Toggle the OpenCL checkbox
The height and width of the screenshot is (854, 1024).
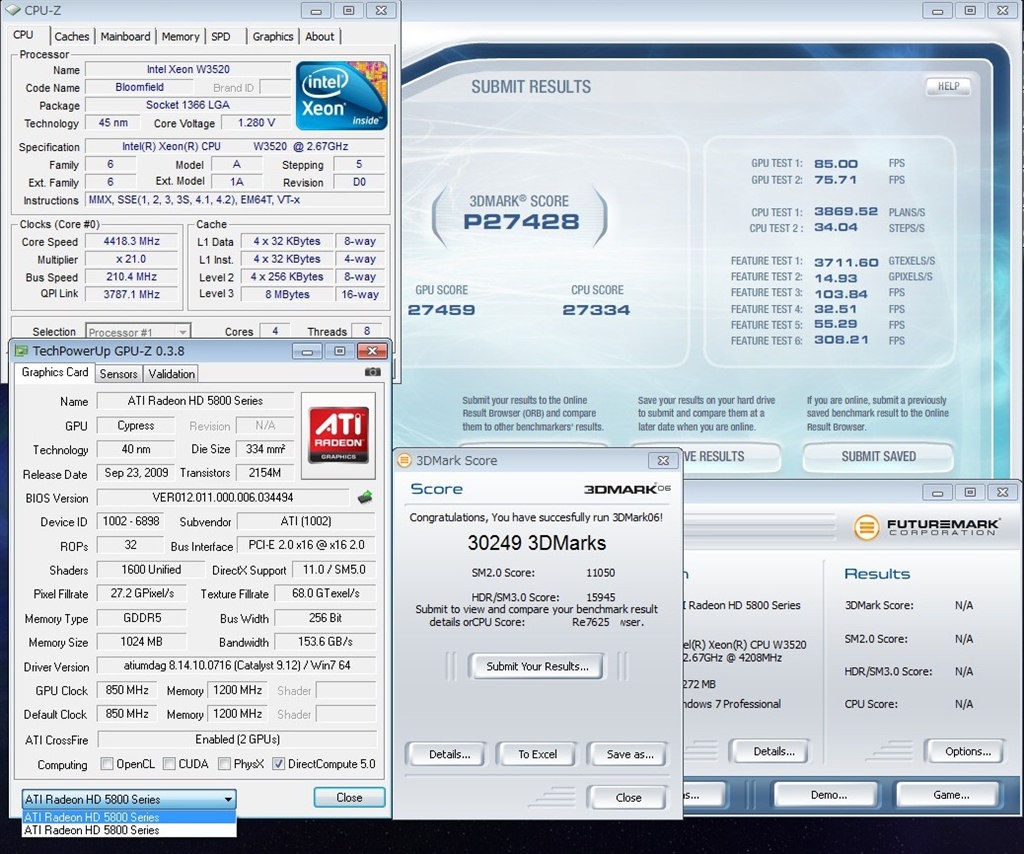[x=106, y=763]
